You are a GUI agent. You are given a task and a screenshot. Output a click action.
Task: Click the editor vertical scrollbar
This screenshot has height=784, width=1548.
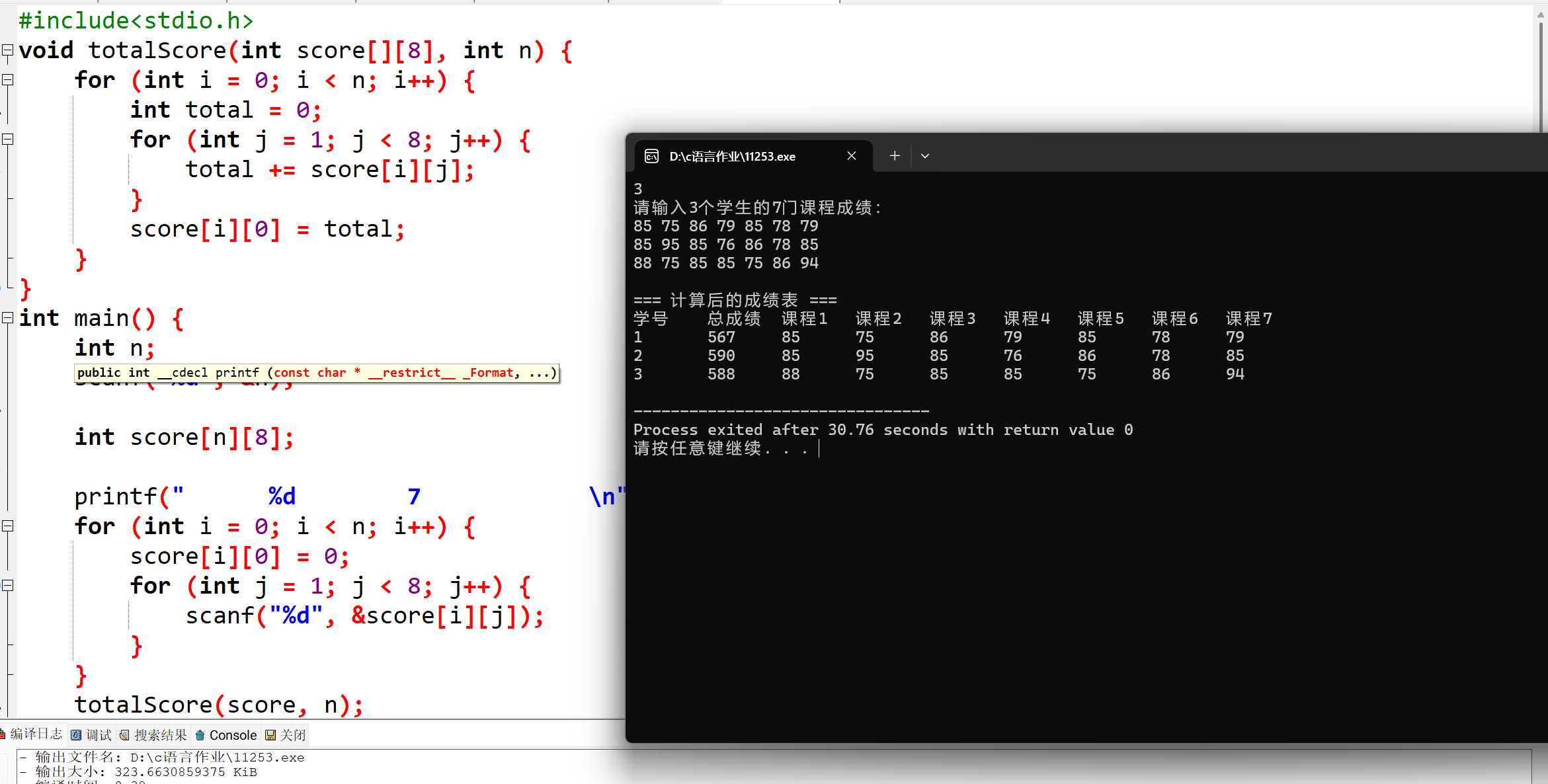click(x=1541, y=73)
